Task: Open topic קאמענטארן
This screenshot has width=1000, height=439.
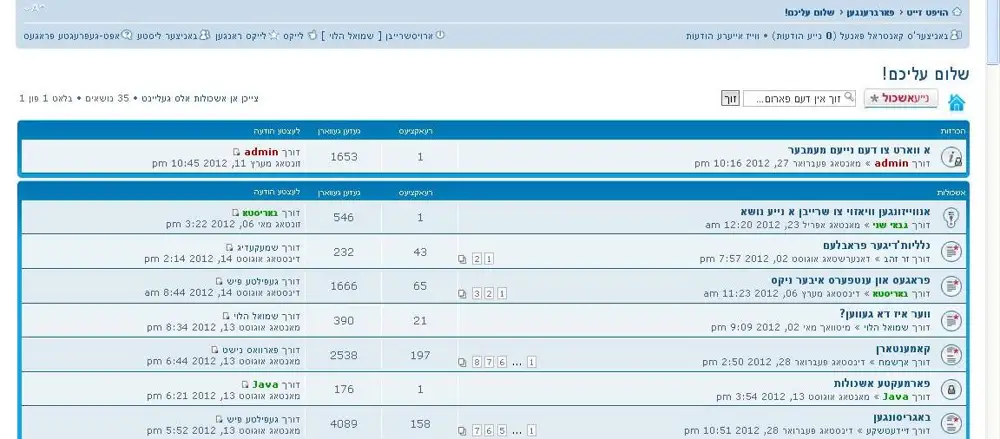Action: [903, 349]
